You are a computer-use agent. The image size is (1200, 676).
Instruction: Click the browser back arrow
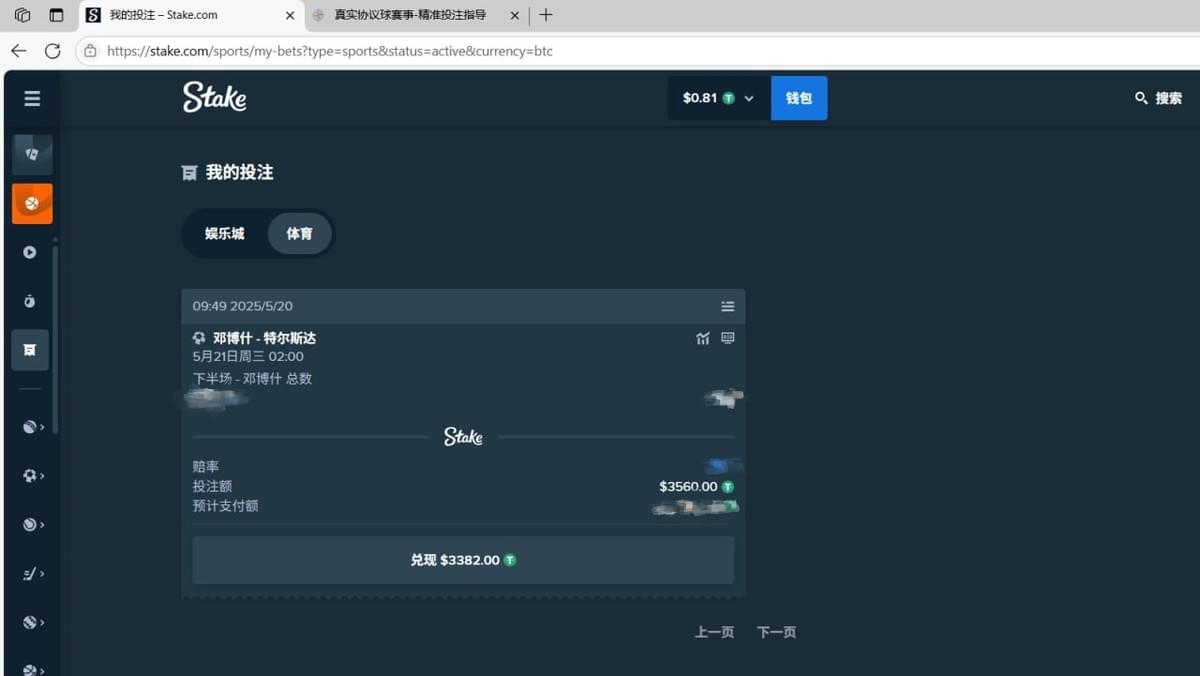(x=18, y=50)
